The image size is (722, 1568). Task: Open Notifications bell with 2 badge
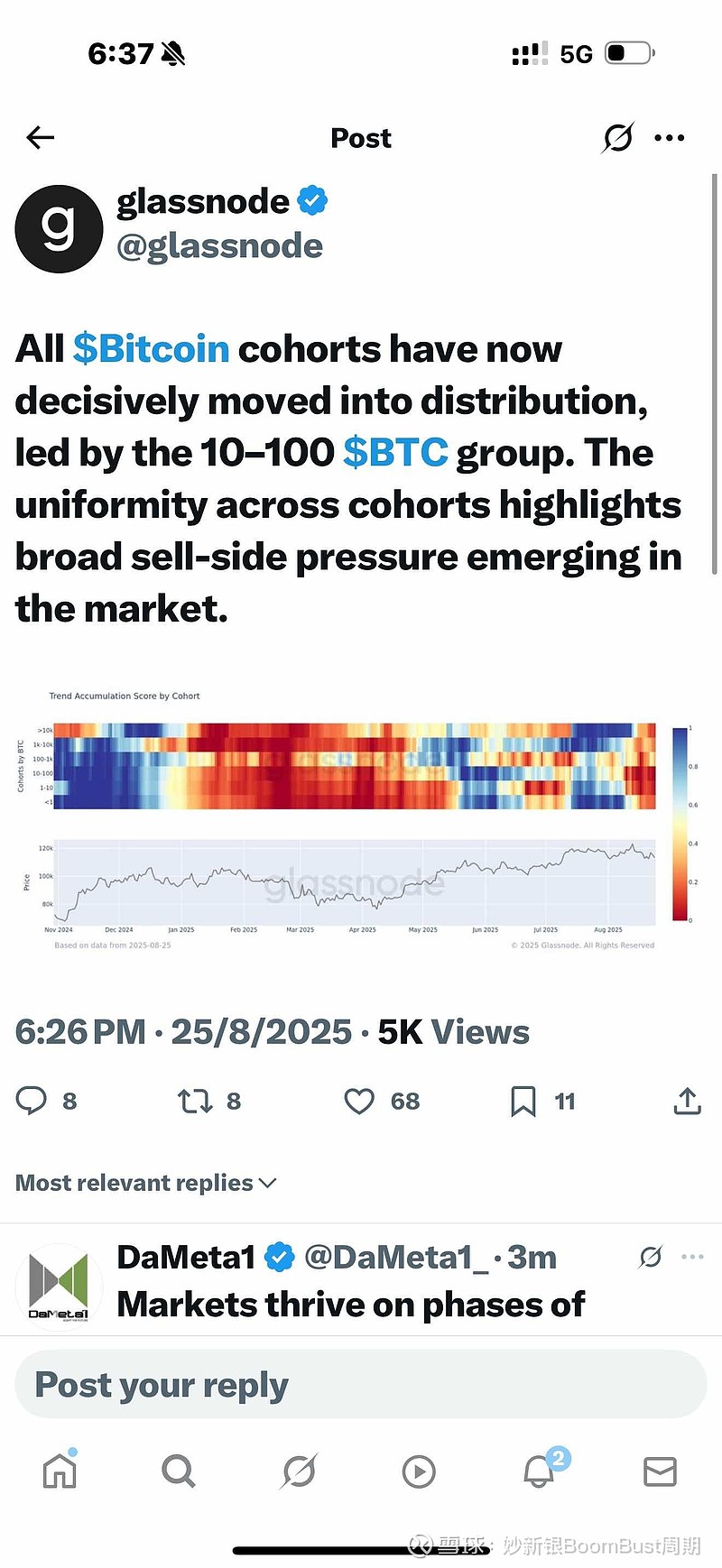(540, 1471)
